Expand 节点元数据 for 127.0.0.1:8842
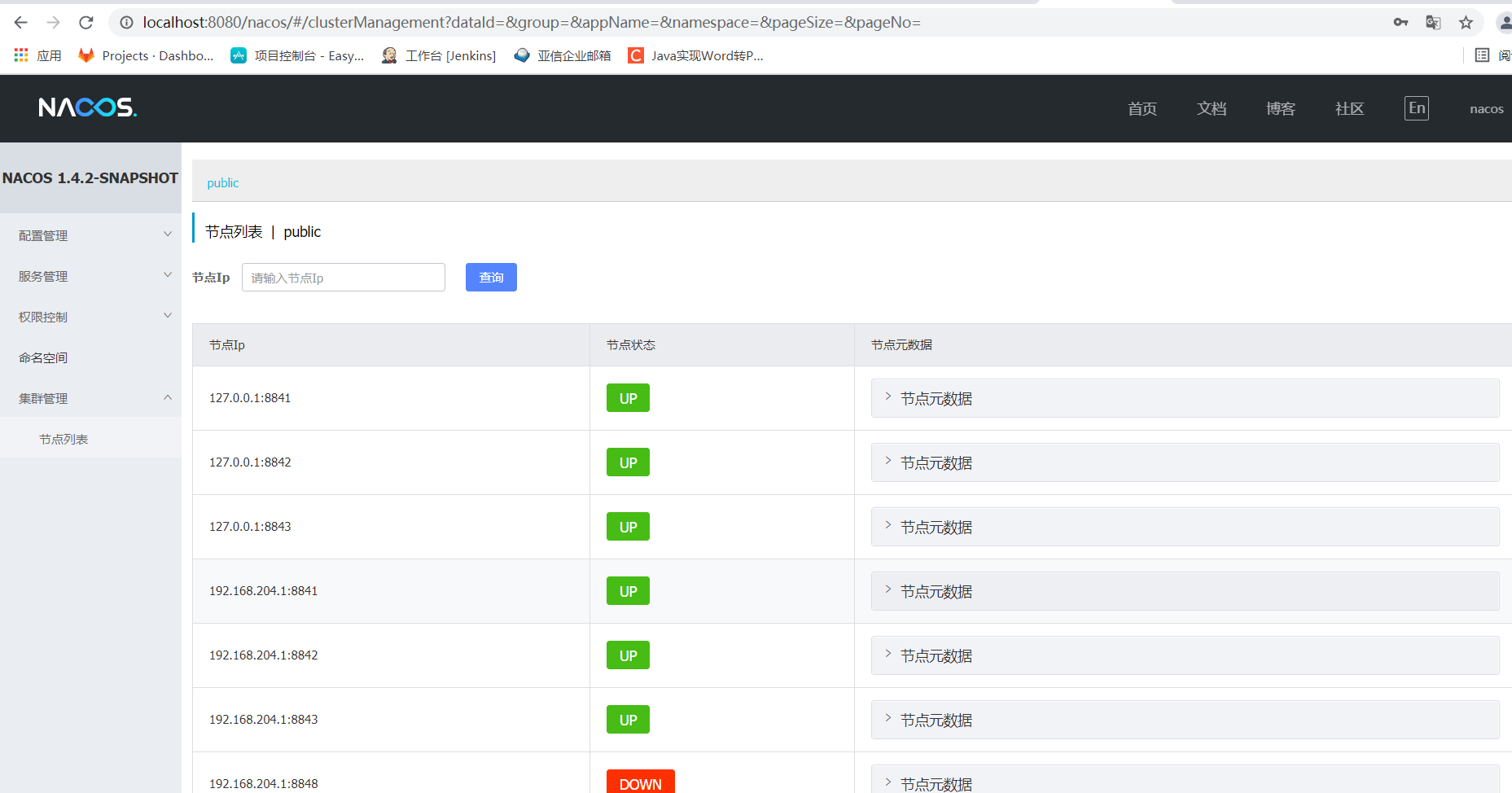 tap(1185, 462)
